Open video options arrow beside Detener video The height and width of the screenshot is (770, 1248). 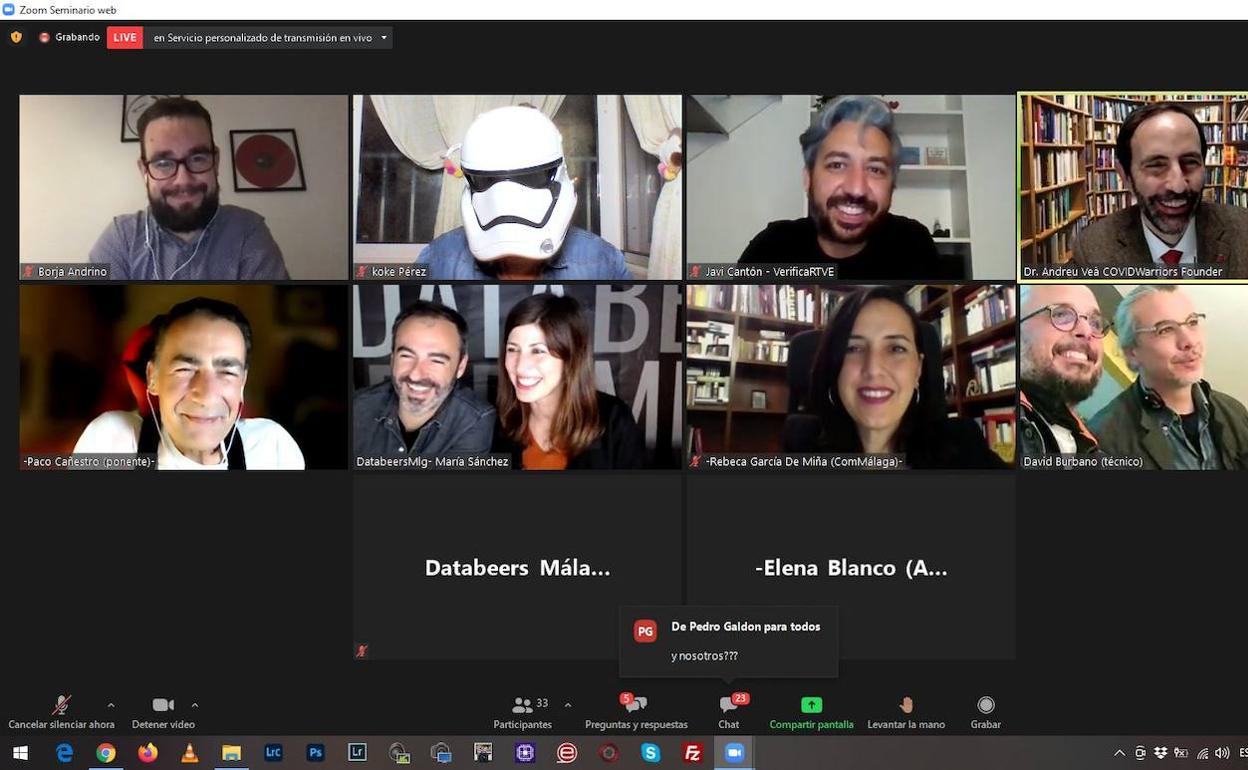tap(195, 705)
